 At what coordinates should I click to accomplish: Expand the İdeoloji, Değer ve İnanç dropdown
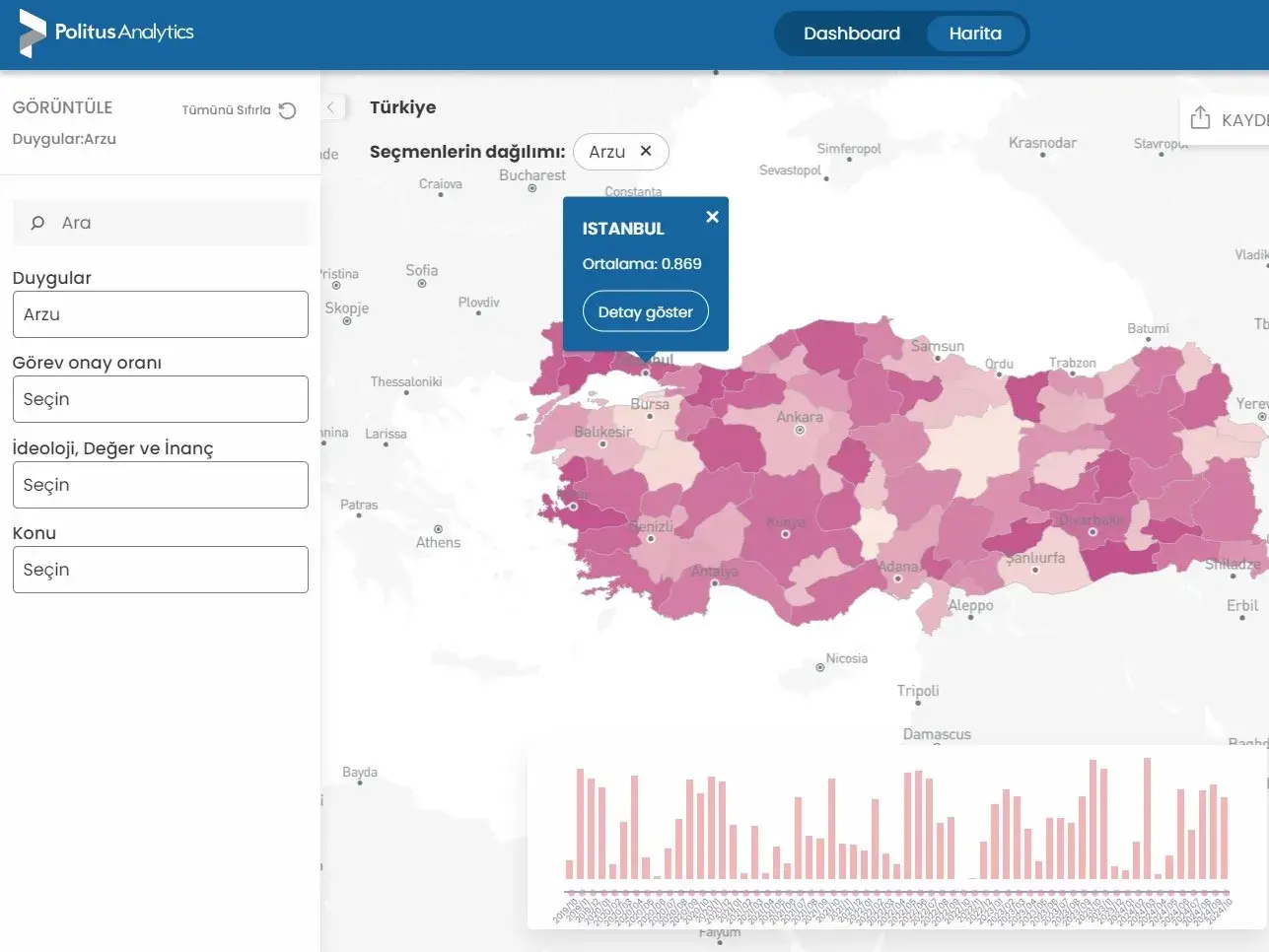click(160, 485)
